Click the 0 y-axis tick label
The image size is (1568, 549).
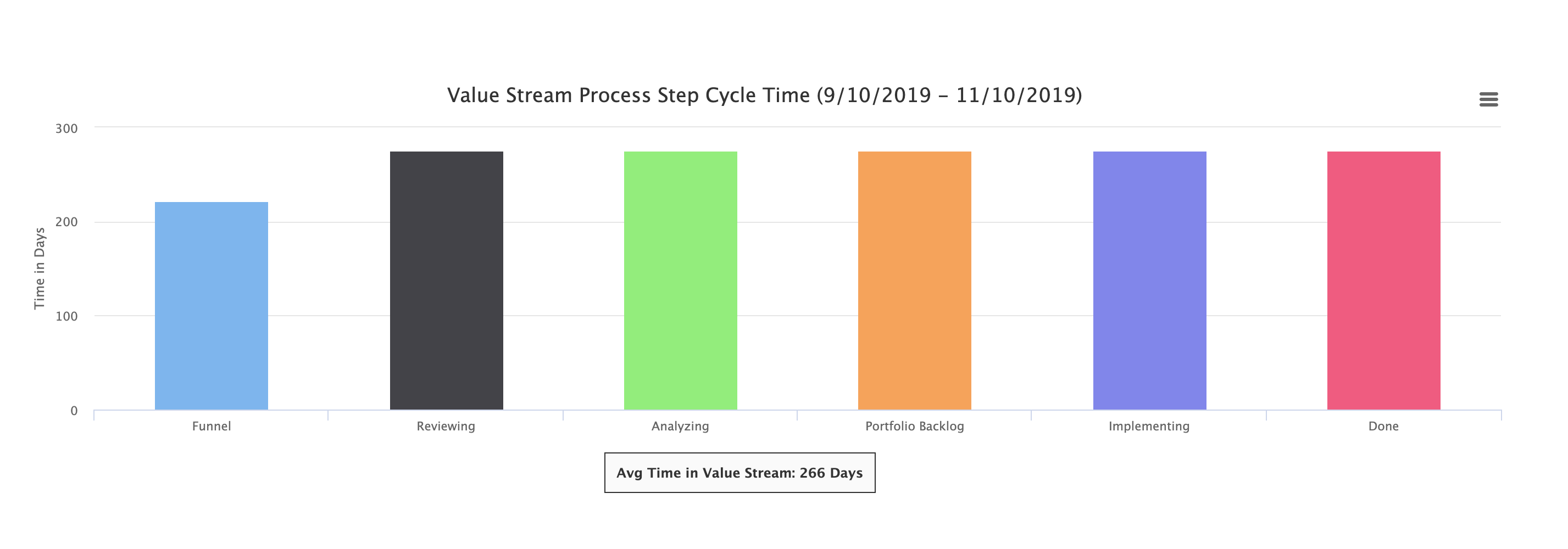tap(74, 411)
